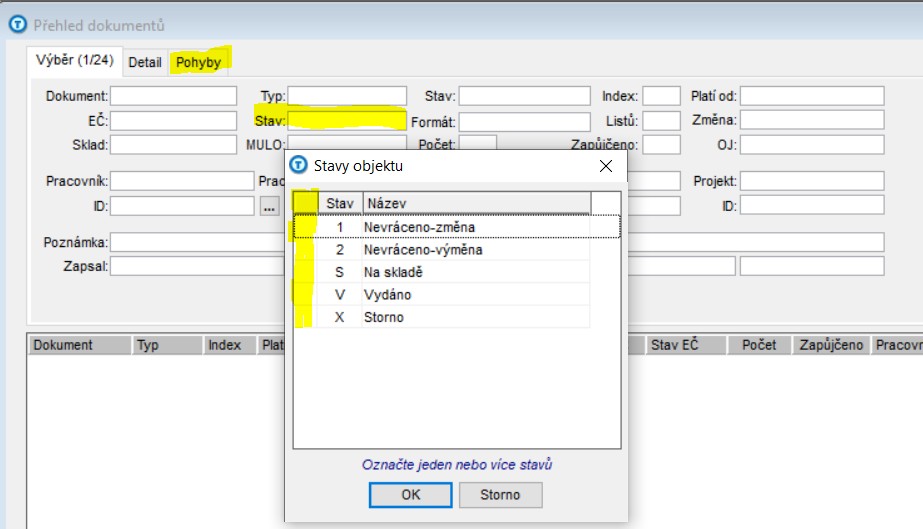Image resolution: width=923 pixels, height=529 pixels.
Task: Select the Na skladě row
Action: click(441, 272)
